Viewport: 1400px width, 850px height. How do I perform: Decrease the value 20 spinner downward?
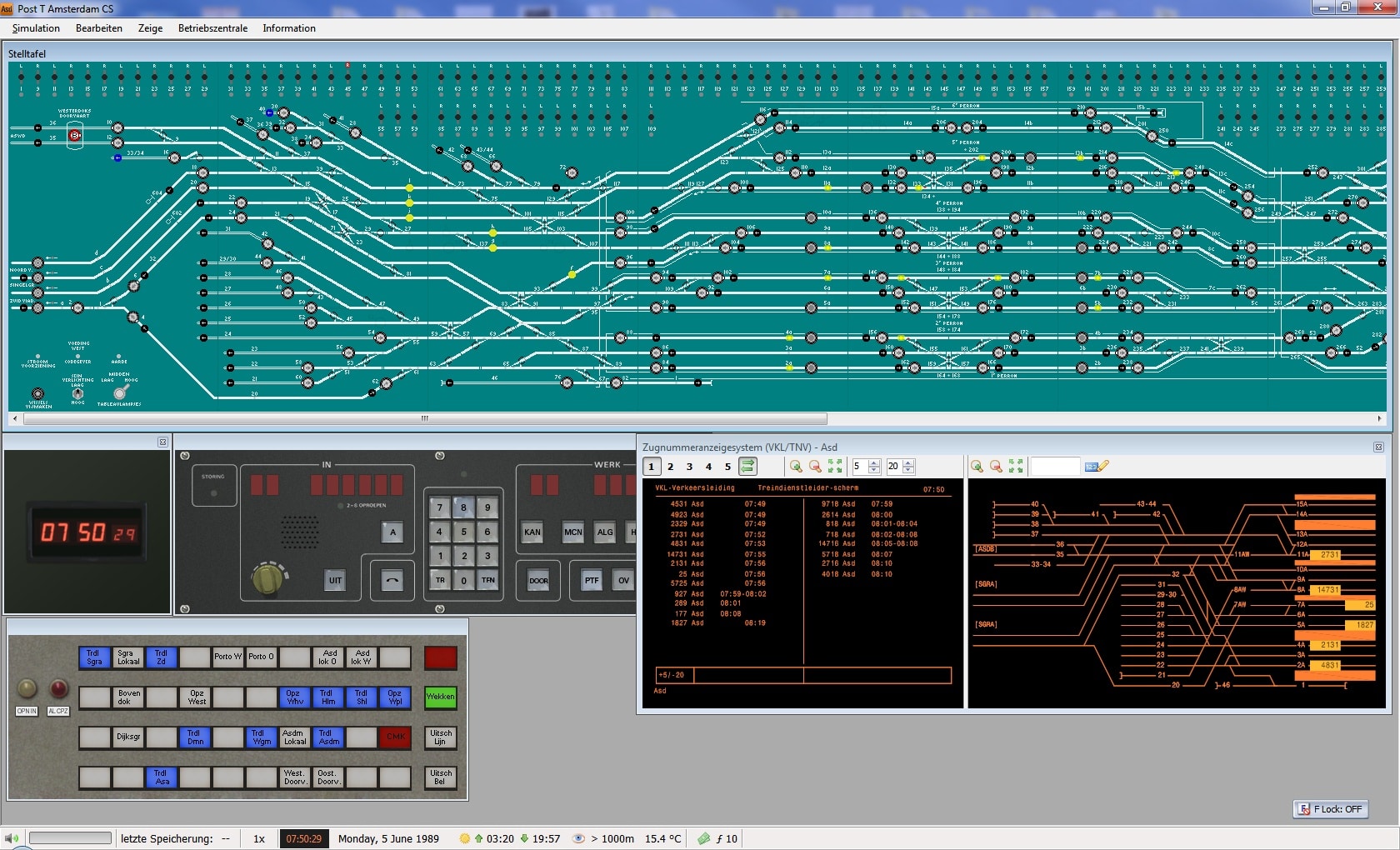(908, 470)
